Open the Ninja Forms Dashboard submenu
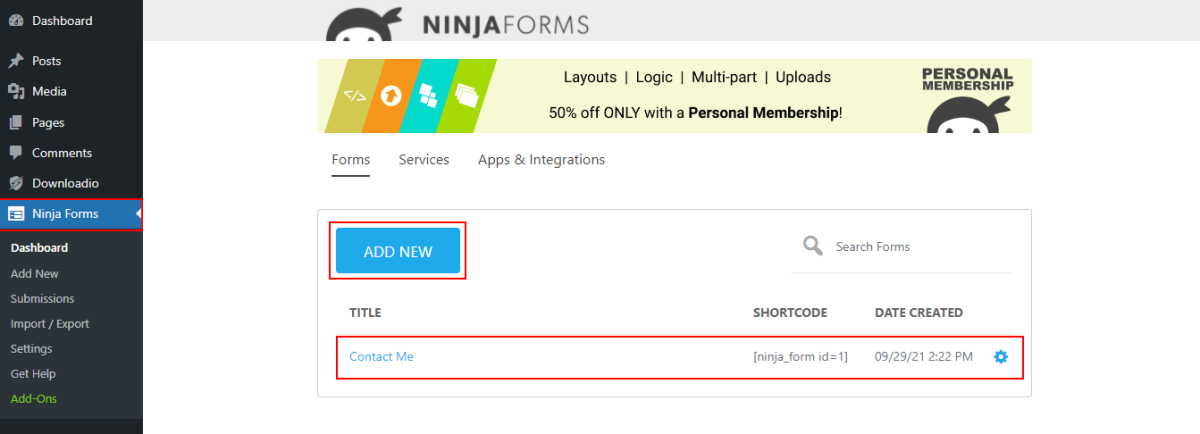The width and height of the screenshot is (1200, 434). 39,248
